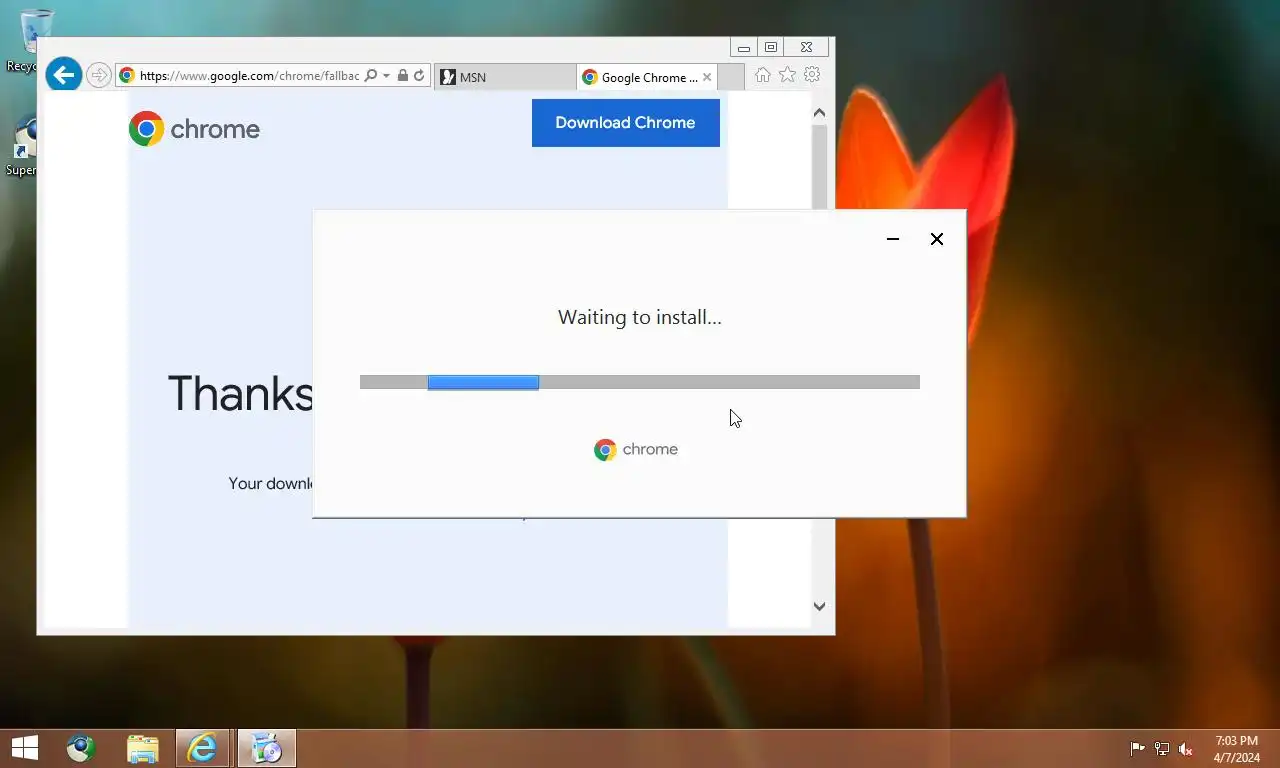Open the address bar dropdown arrow
1280x768 pixels.
(x=386, y=76)
